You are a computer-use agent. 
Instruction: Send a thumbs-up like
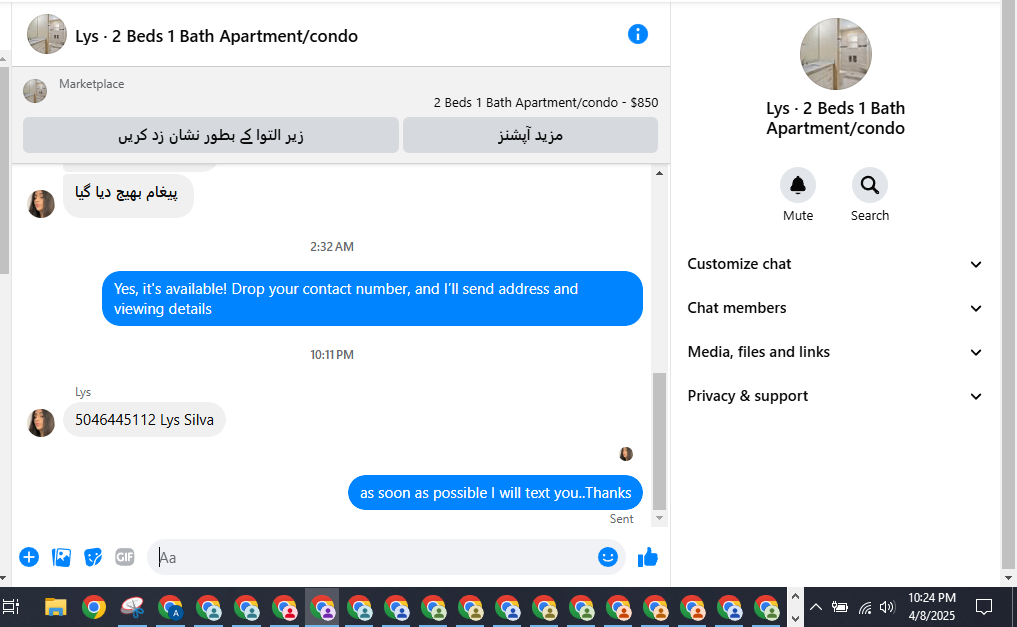click(647, 557)
